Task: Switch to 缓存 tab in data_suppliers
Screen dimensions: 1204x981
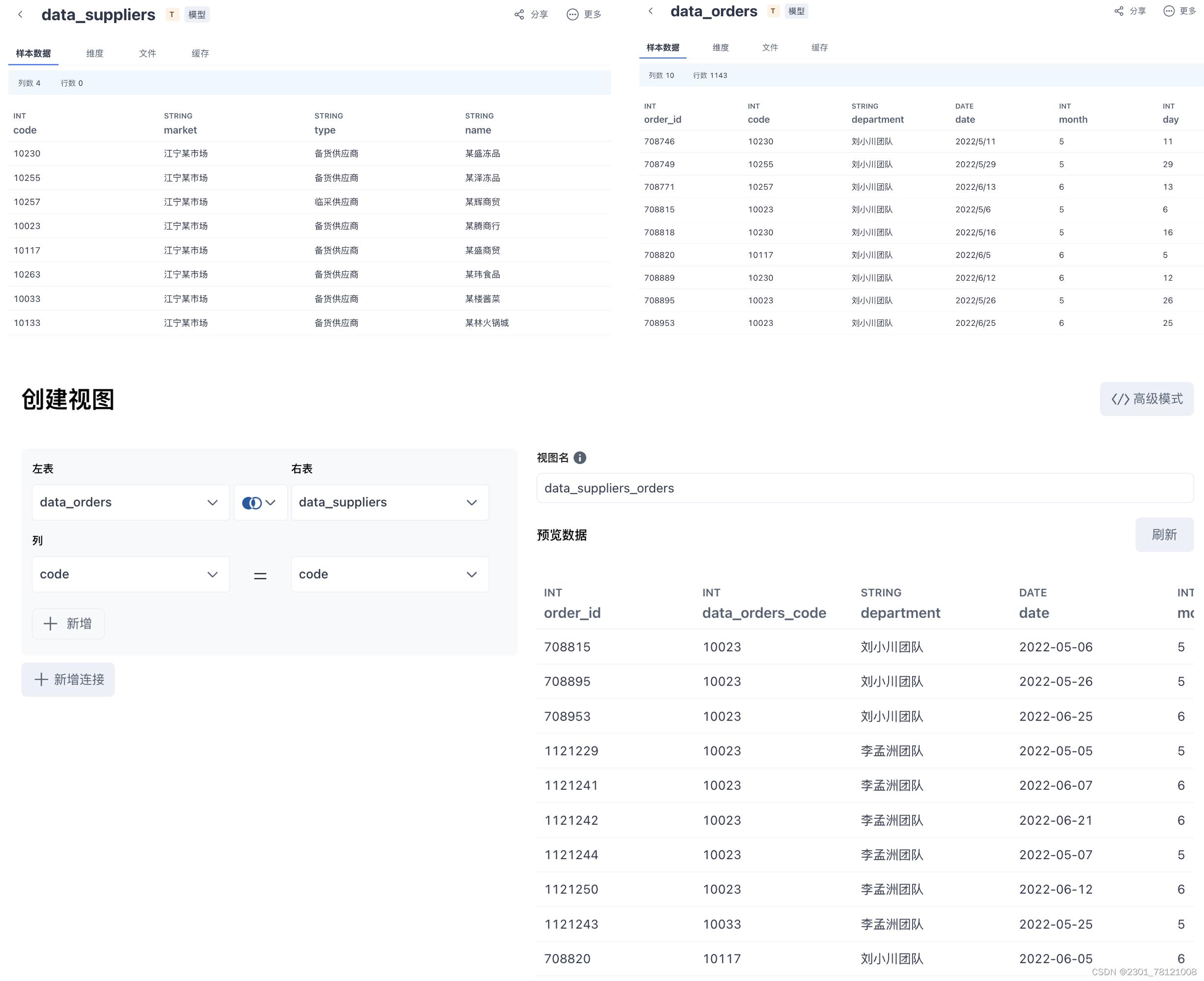Action: pos(200,53)
